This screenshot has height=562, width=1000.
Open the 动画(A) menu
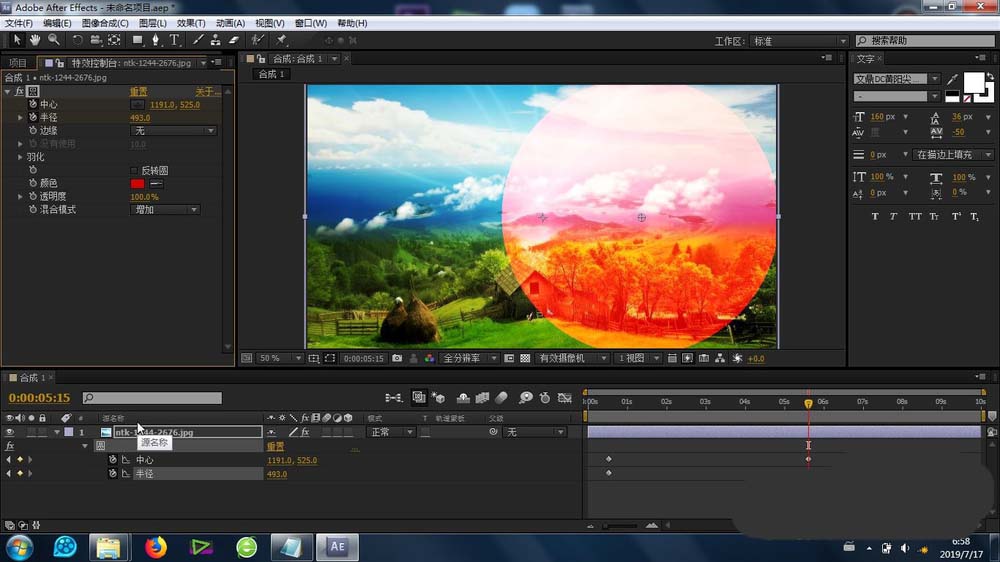point(230,23)
